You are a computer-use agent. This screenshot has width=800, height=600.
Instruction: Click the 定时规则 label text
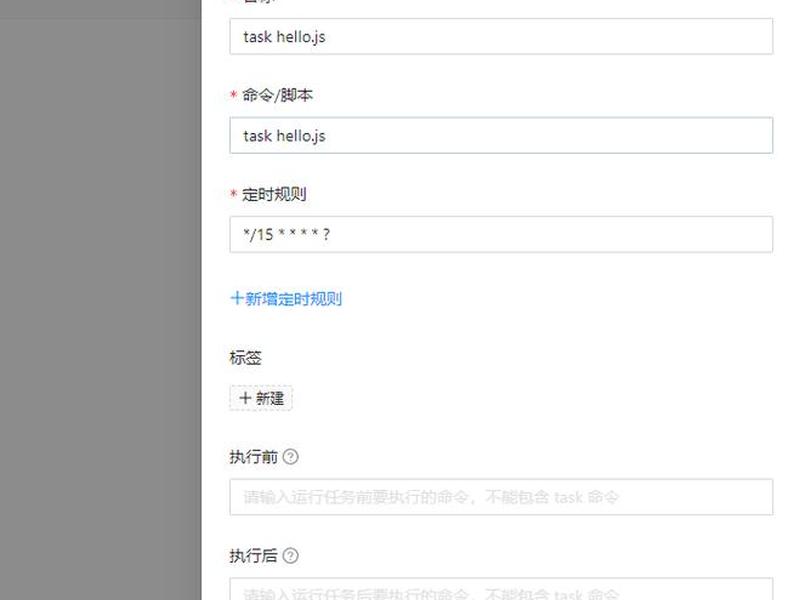(x=274, y=194)
